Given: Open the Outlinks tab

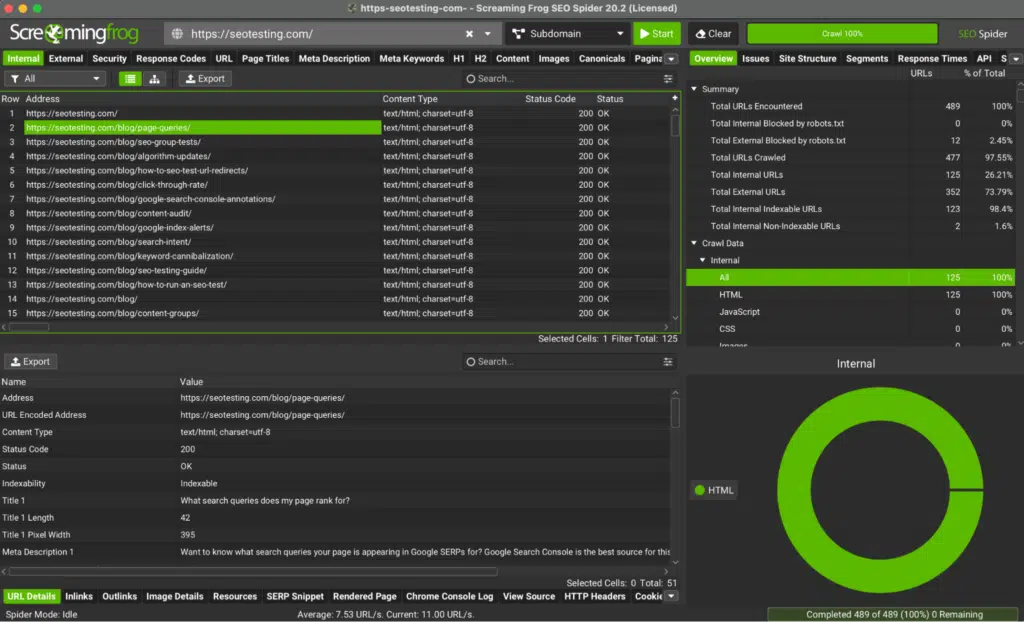Looking at the screenshot, I should [x=120, y=596].
